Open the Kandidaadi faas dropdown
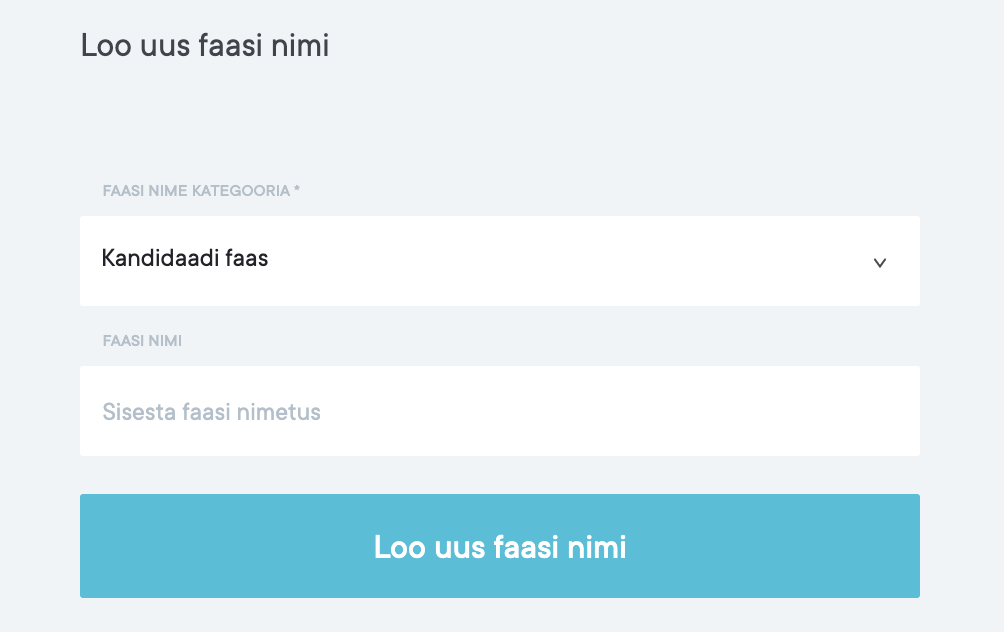The image size is (1004, 632). coord(499,261)
